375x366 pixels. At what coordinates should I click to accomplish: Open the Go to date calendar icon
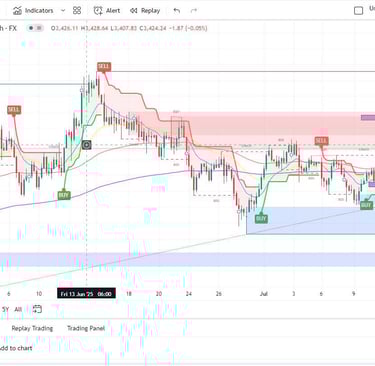point(37,309)
